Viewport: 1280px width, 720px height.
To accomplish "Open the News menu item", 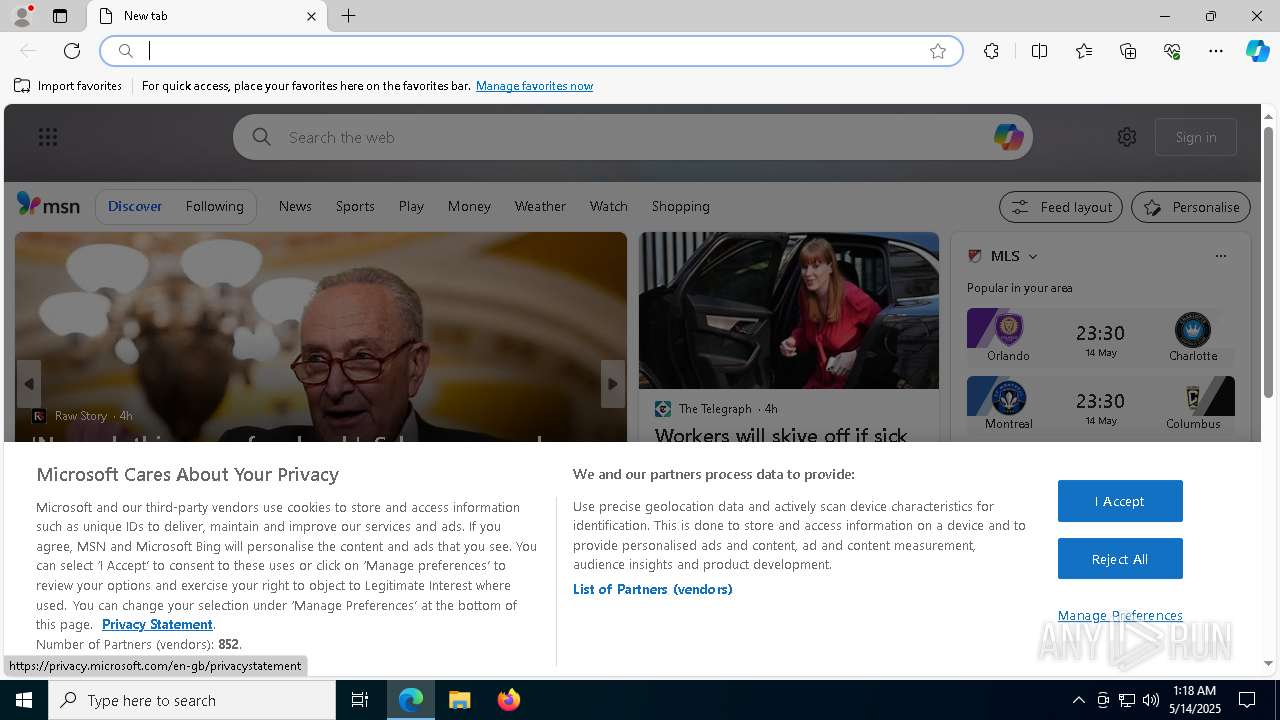I will point(295,206).
